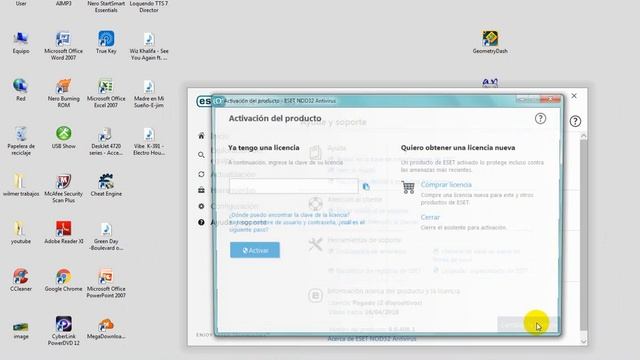640x360 pixels.
Task: Click the Activar button
Action: [255, 250]
